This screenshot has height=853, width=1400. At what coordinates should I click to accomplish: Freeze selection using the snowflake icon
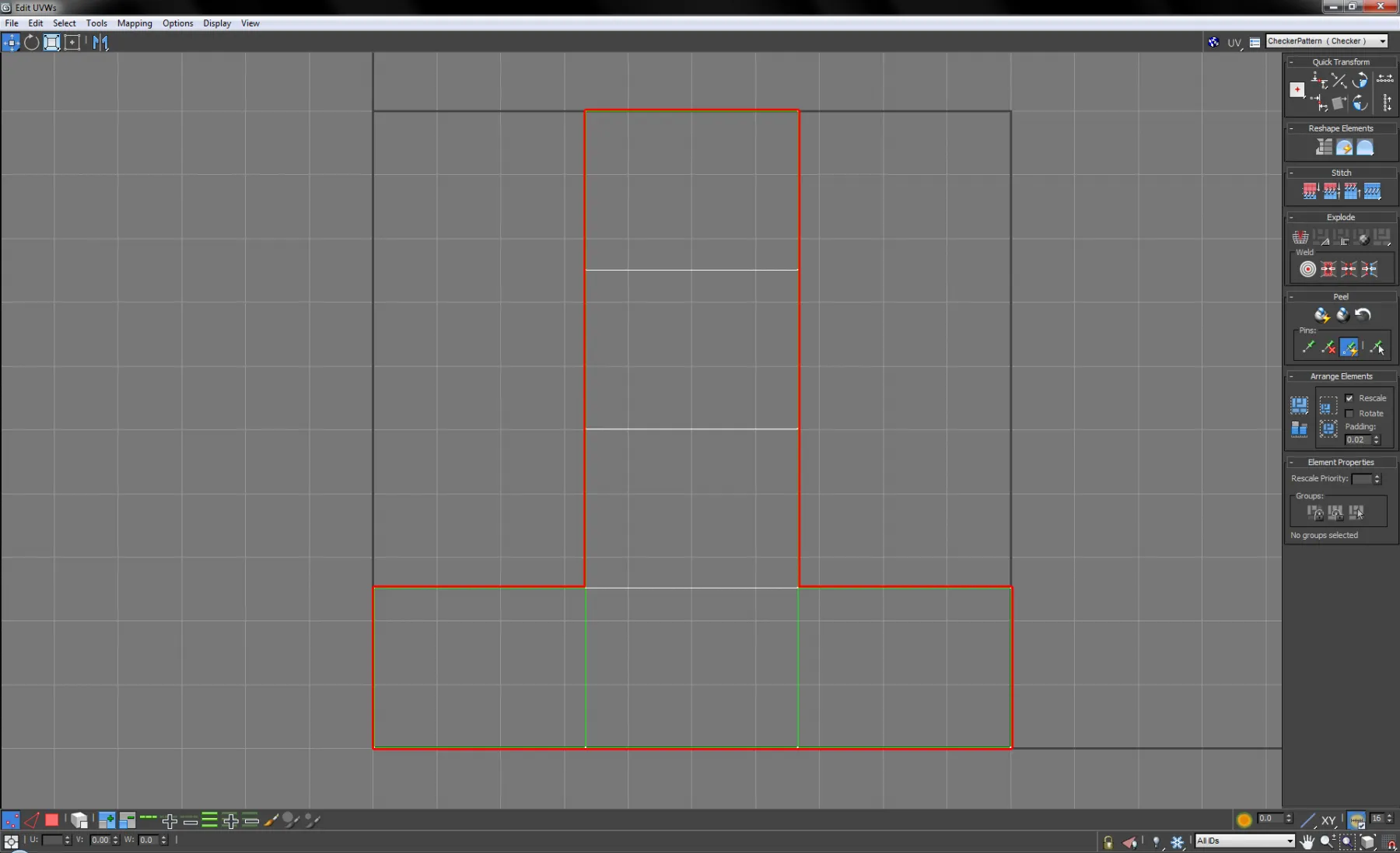click(1177, 842)
